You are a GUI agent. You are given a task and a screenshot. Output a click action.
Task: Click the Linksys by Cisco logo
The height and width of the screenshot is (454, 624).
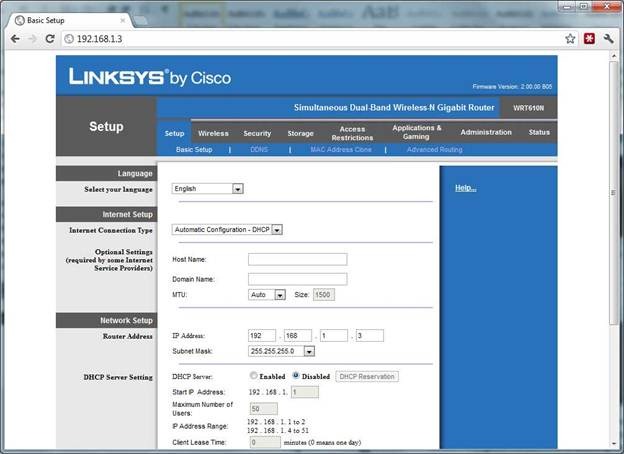150,77
